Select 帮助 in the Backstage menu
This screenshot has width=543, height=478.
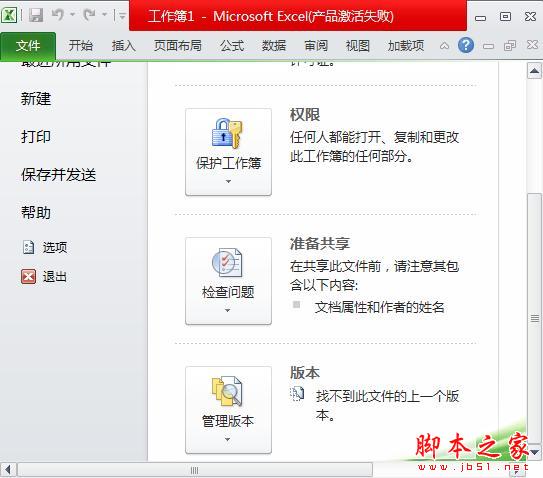(36, 213)
